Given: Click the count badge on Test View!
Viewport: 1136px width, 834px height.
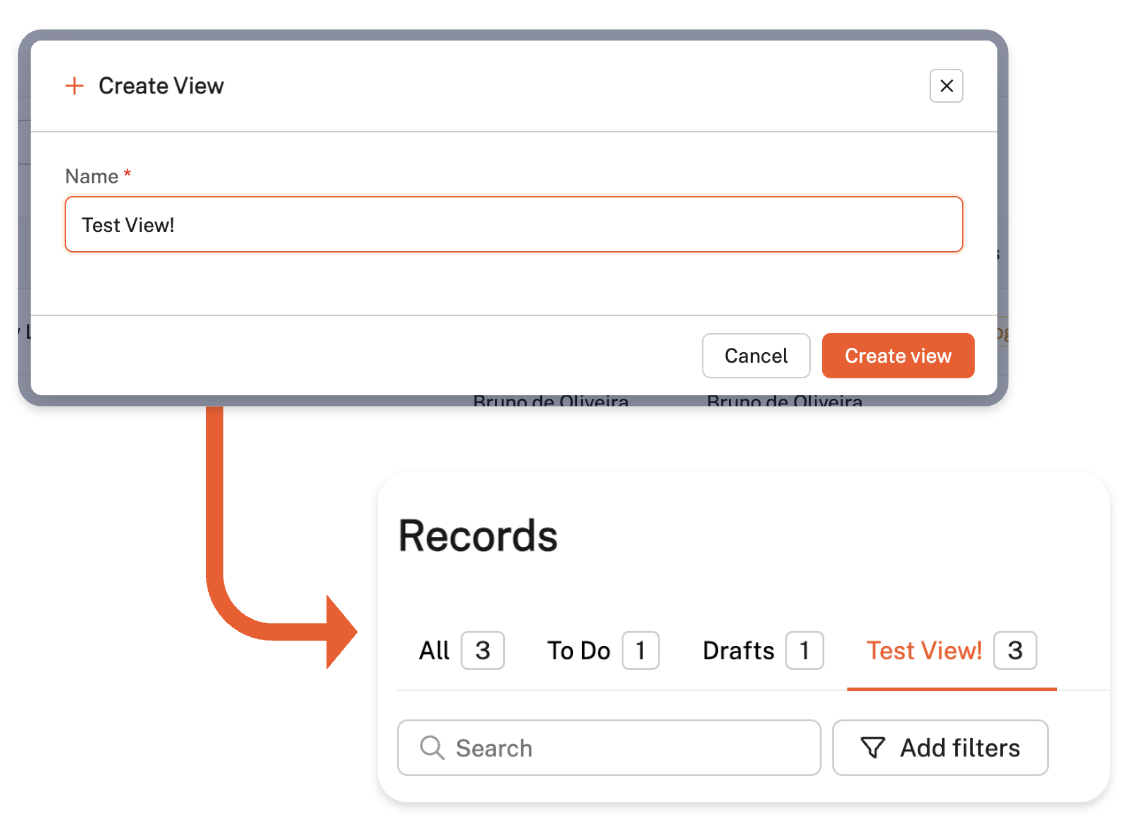Looking at the screenshot, I should coord(1015,651).
